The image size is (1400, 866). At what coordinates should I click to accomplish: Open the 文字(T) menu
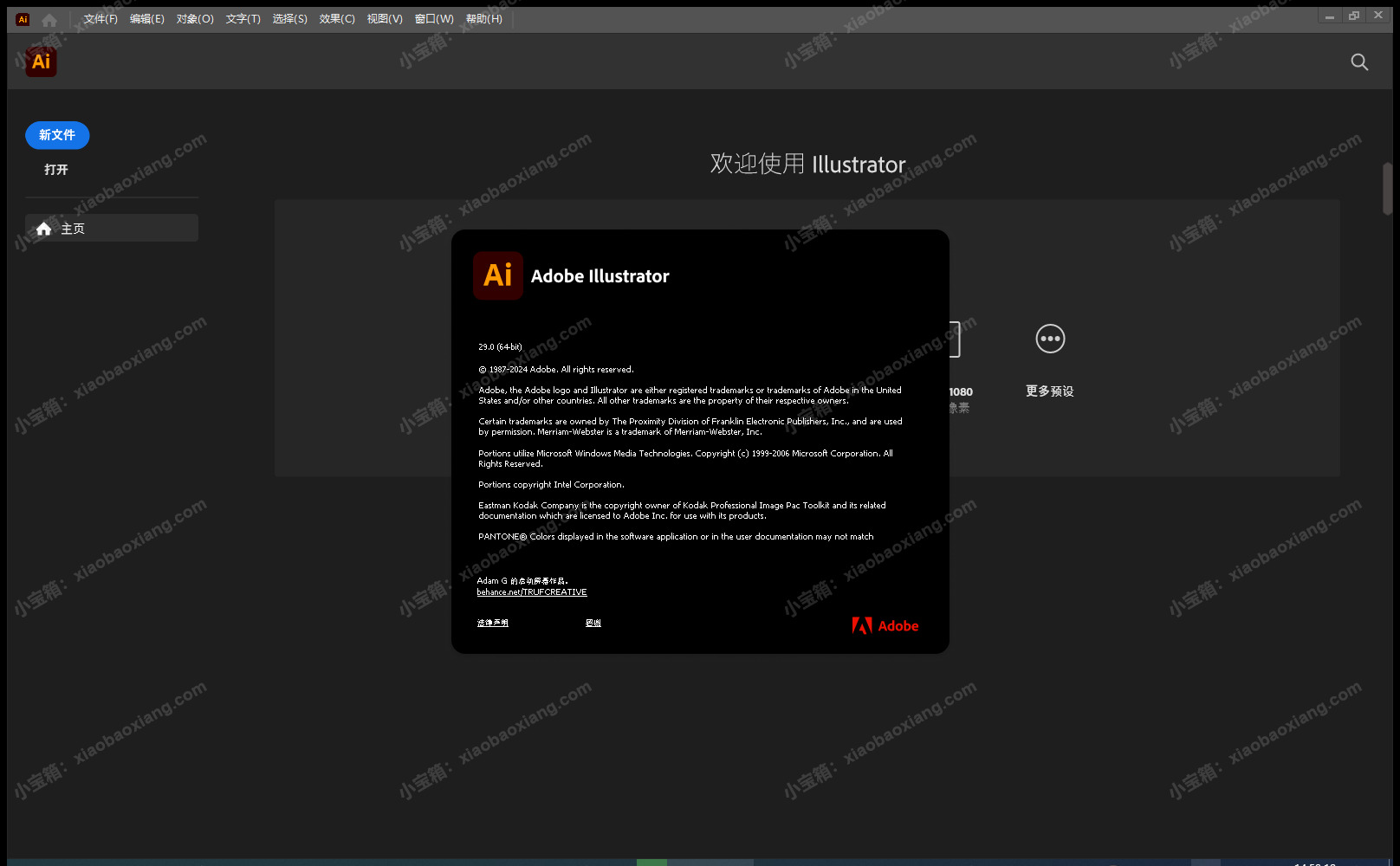pos(243,19)
